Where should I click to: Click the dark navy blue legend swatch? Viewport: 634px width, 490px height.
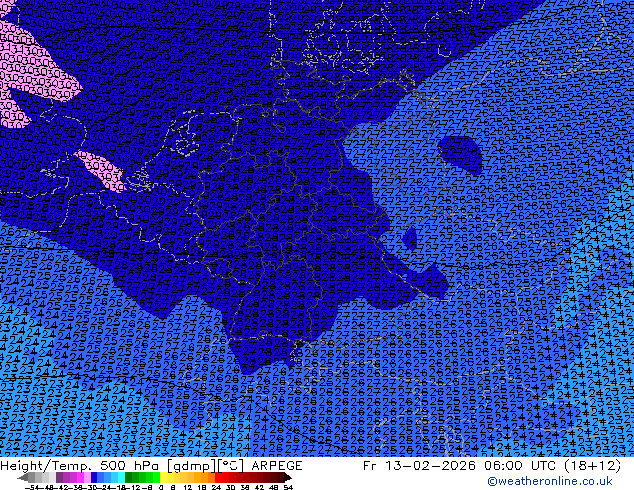(94, 477)
